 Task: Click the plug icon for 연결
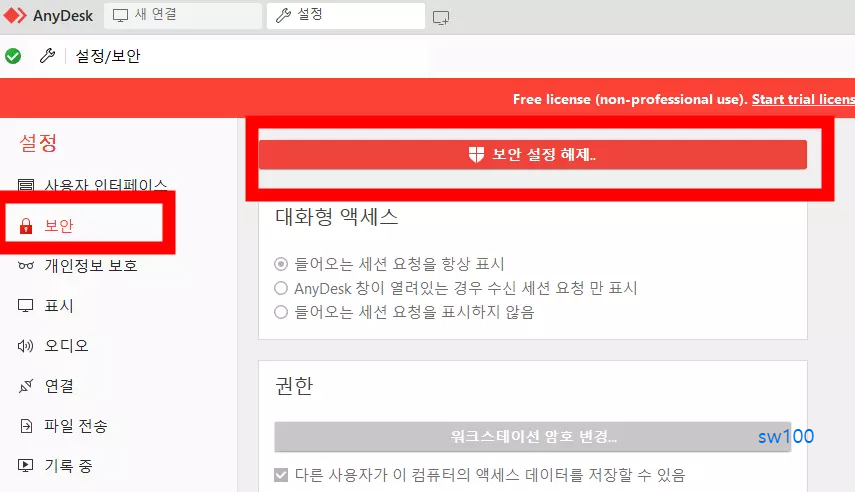tap(26, 386)
